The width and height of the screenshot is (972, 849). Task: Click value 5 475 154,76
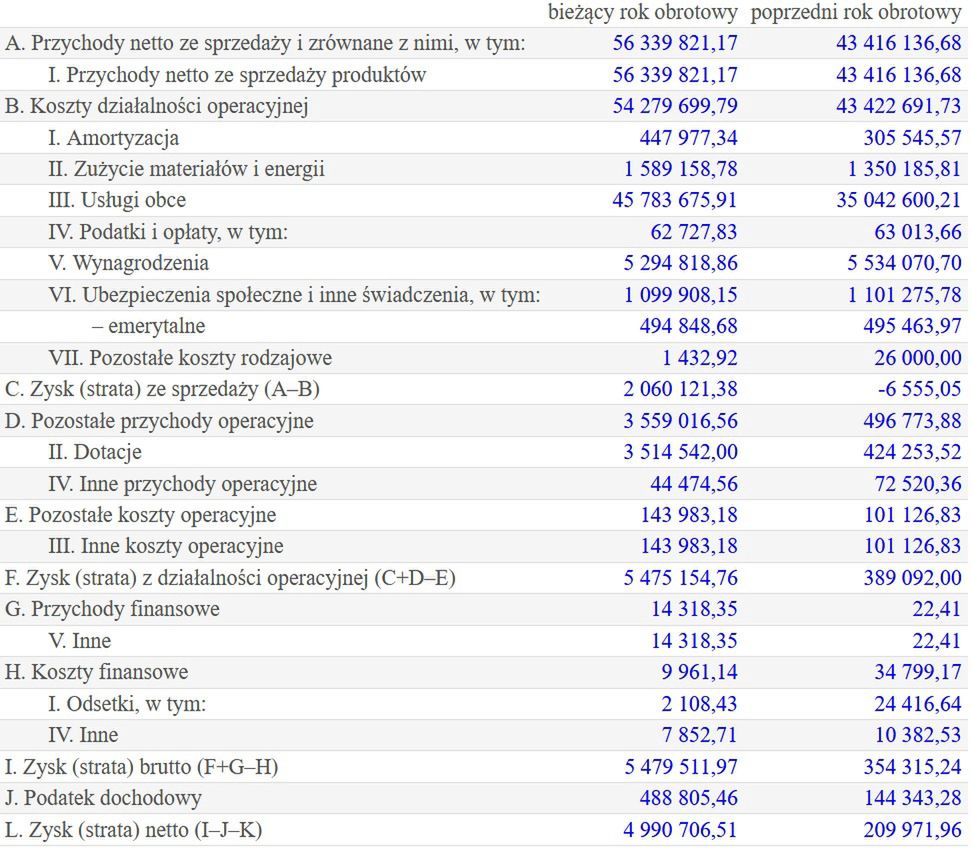pyautogui.click(x=681, y=578)
